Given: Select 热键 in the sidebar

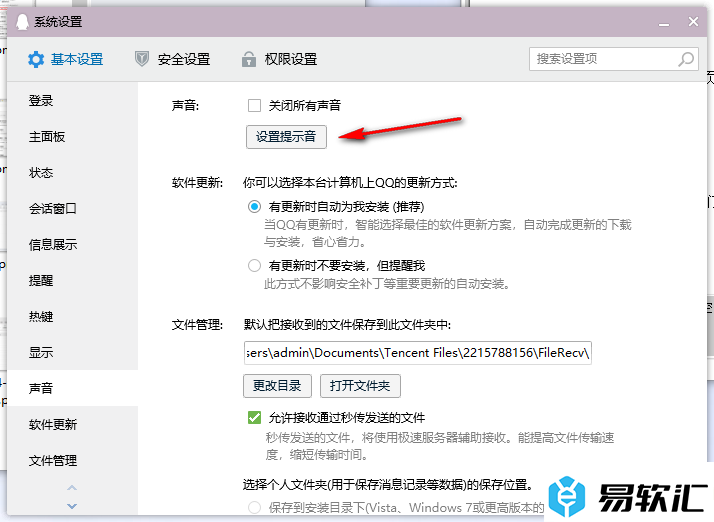Looking at the screenshot, I should coord(72,317).
